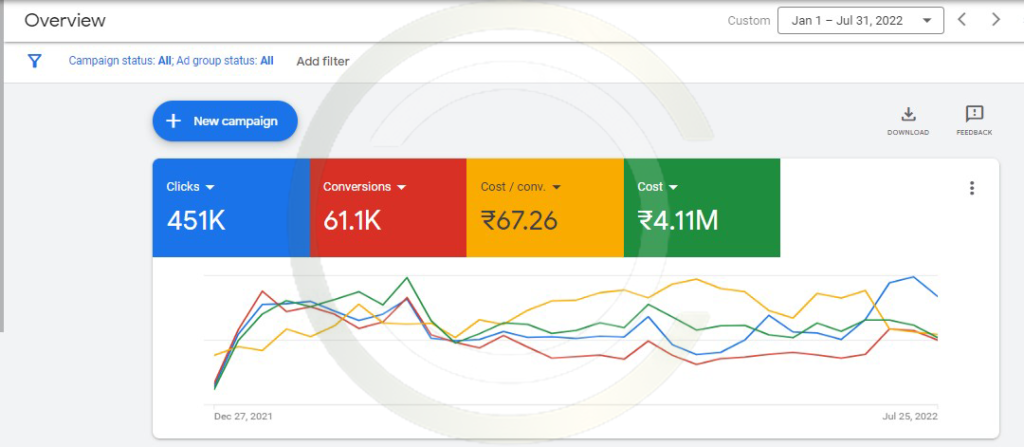
Task: Click the filter funnel icon
Action: click(35, 61)
